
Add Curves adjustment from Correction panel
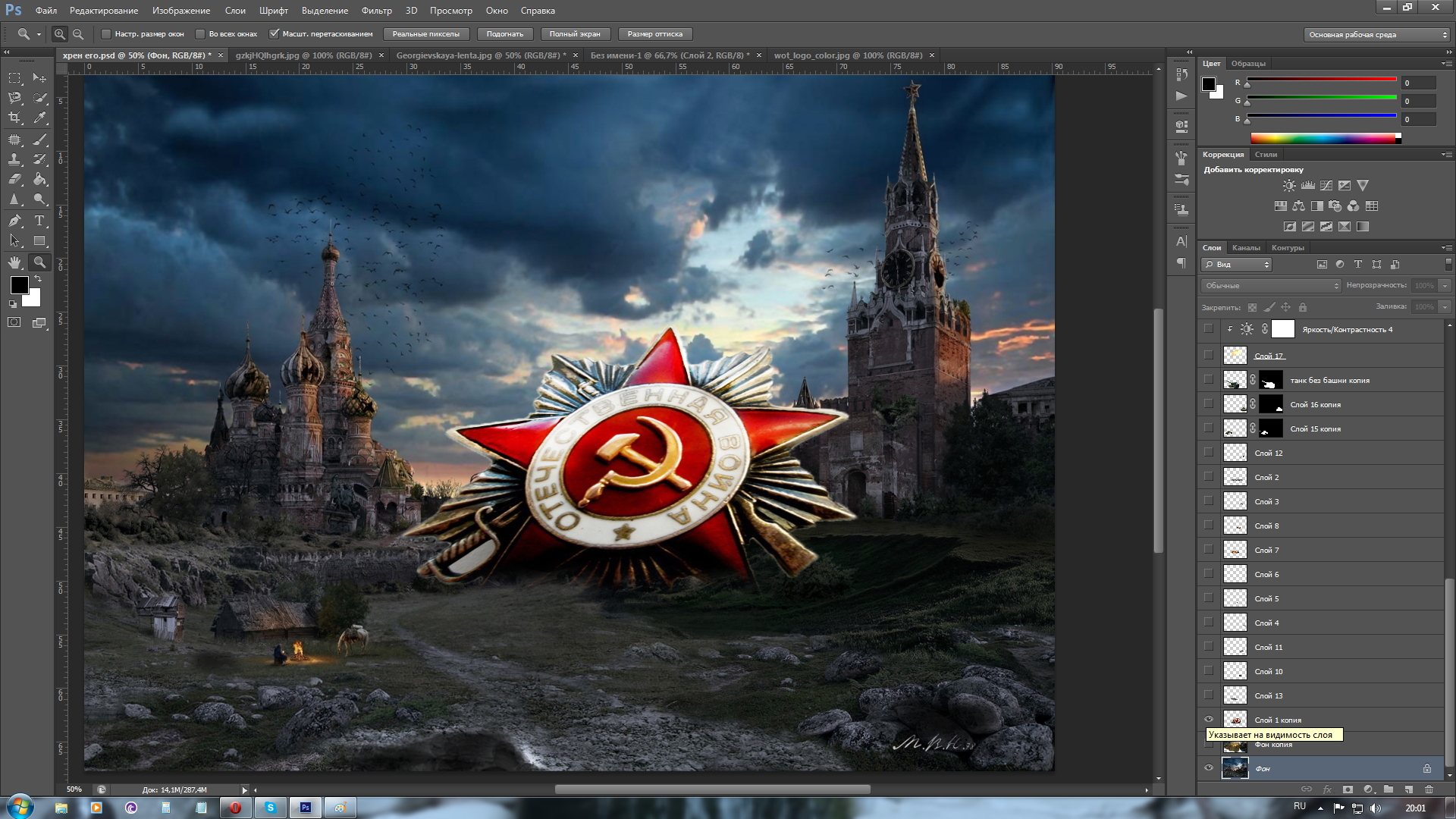[1326, 185]
